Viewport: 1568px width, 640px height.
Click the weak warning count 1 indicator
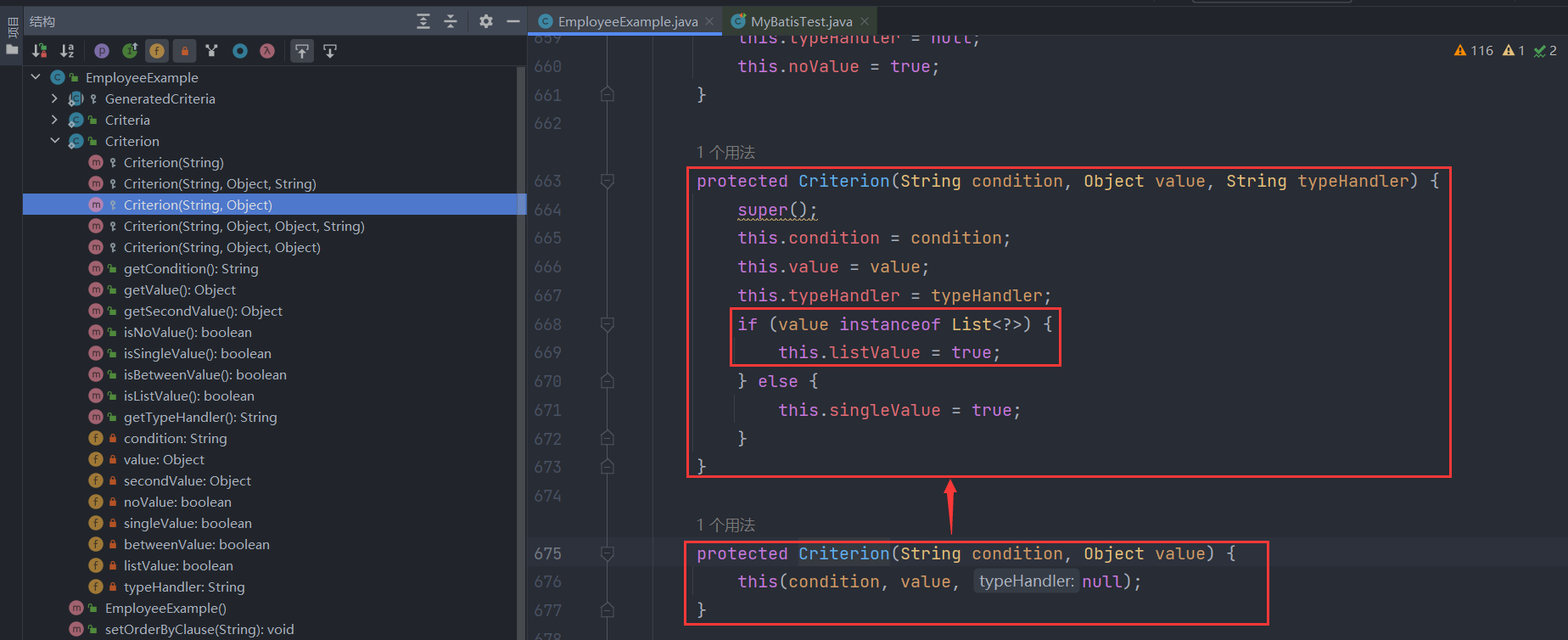(1514, 51)
